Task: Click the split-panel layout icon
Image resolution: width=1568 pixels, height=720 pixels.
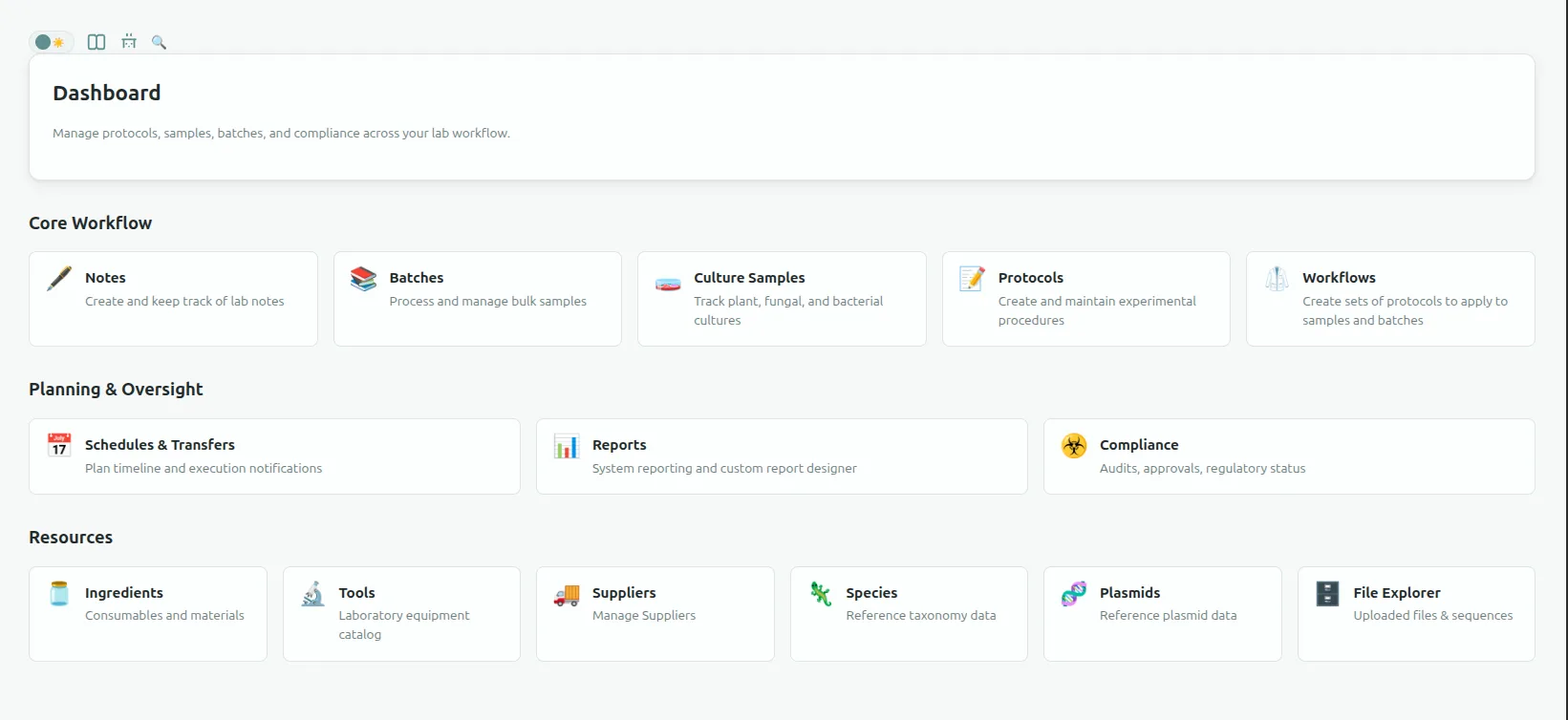Action: (x=97, y=42)
